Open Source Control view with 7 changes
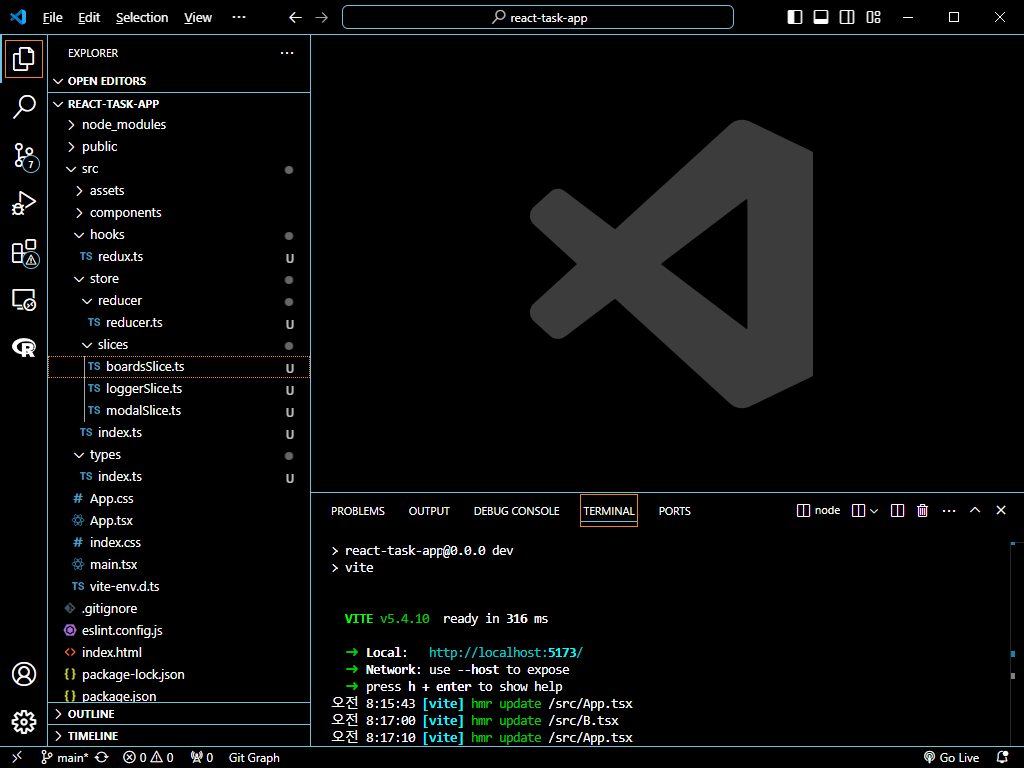This screenshot has width=1024, height=768. point(24,155)
